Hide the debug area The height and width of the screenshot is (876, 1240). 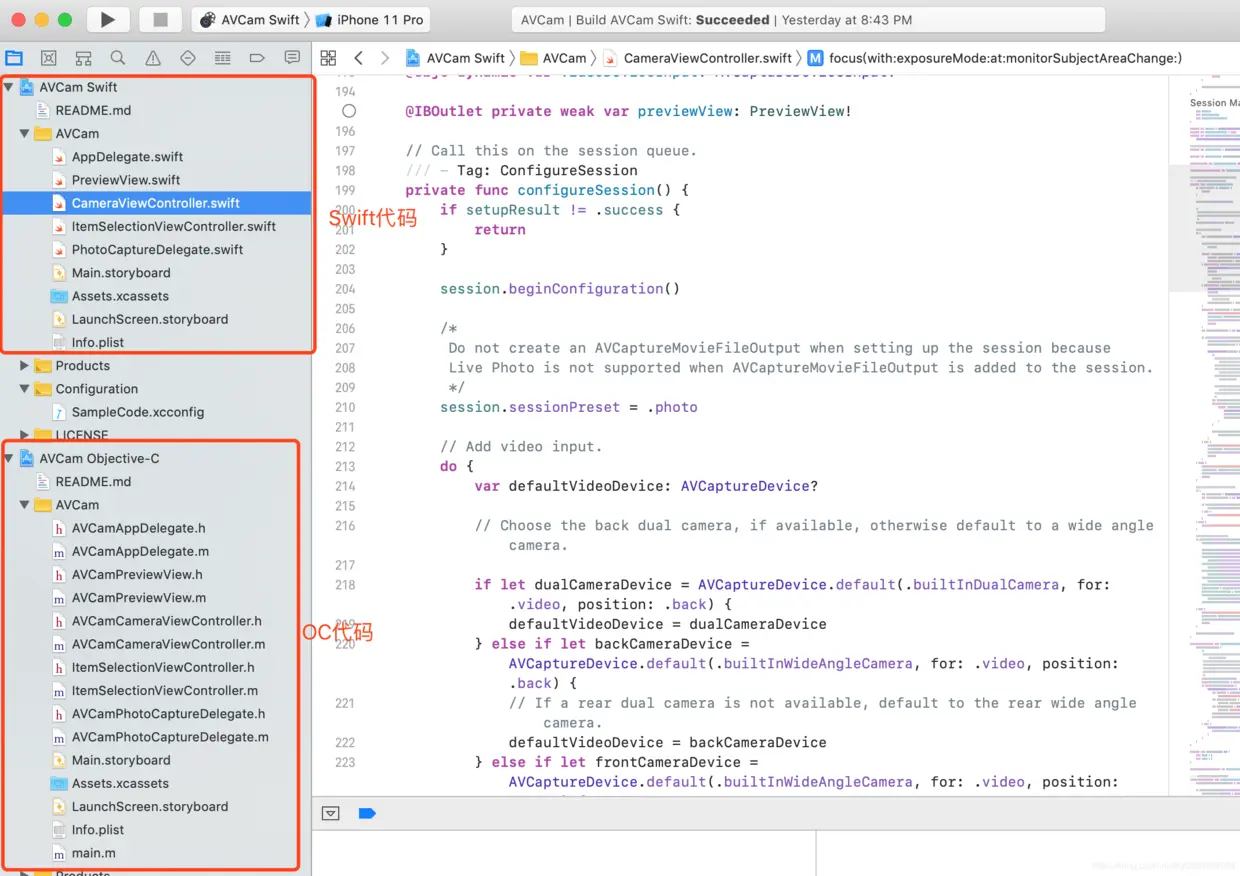pos(330,814)
